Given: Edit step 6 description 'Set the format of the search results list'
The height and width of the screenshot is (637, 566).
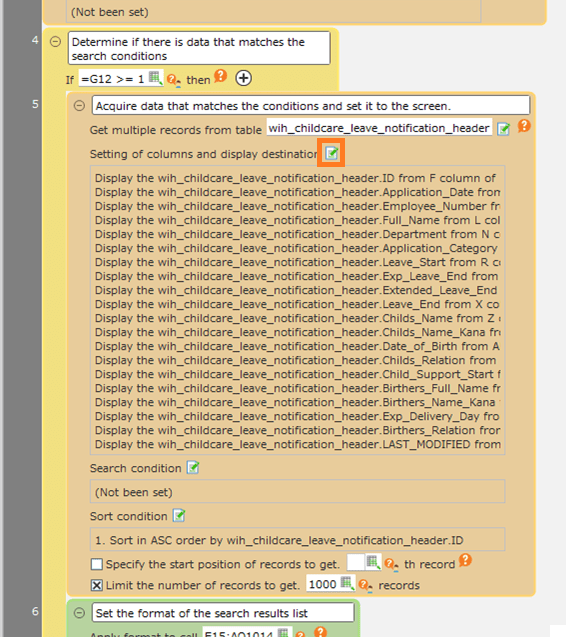Looking at the screenshot, I should coord(223,613).
